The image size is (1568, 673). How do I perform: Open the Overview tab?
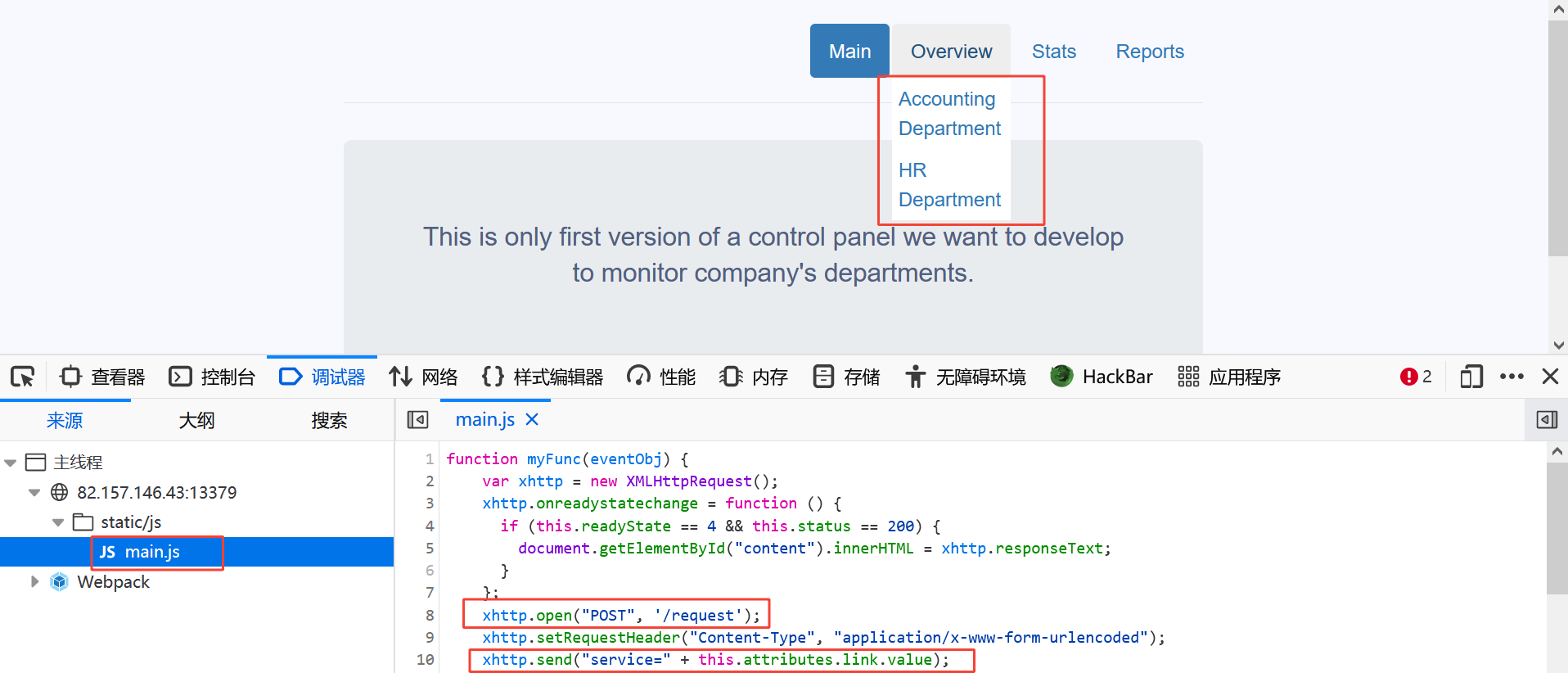(x=951, y=51)
